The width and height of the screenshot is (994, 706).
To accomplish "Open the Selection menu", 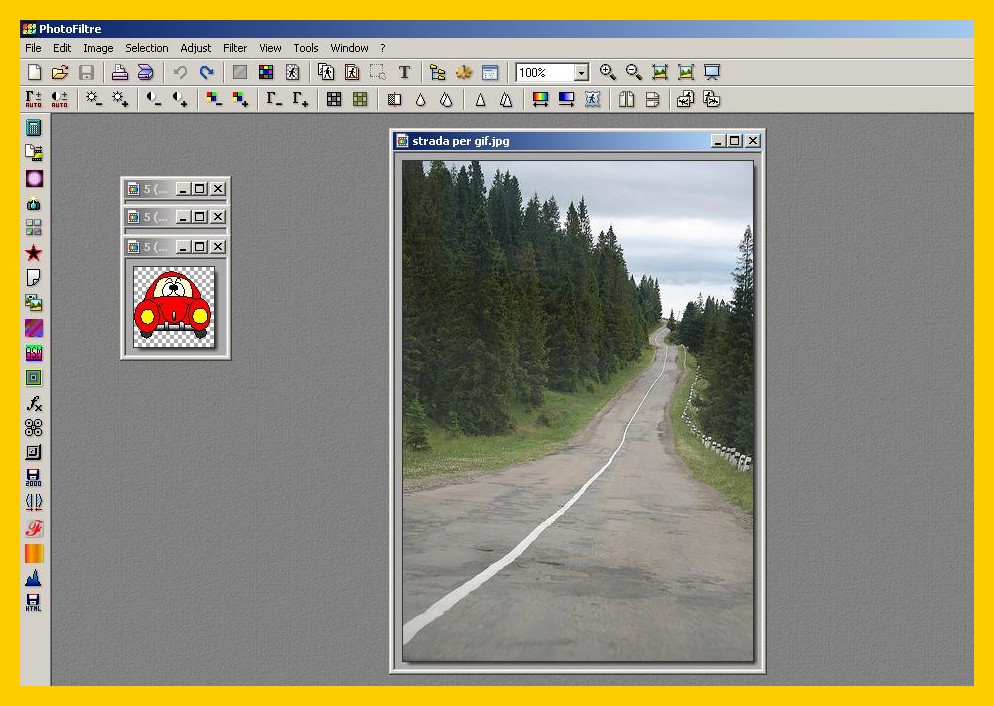I will click(147, 48).
